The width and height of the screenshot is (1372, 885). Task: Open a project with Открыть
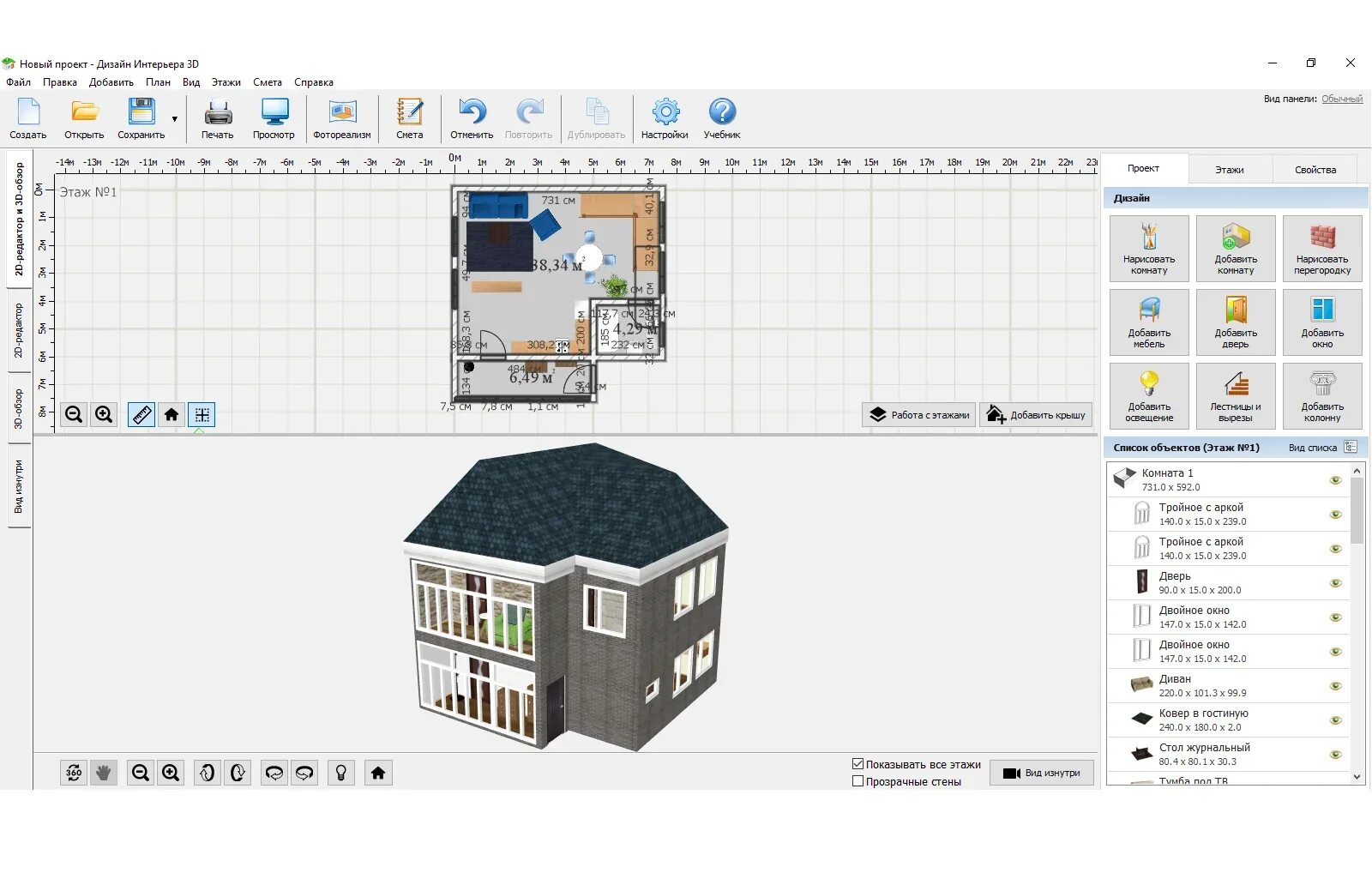(84, 118)
